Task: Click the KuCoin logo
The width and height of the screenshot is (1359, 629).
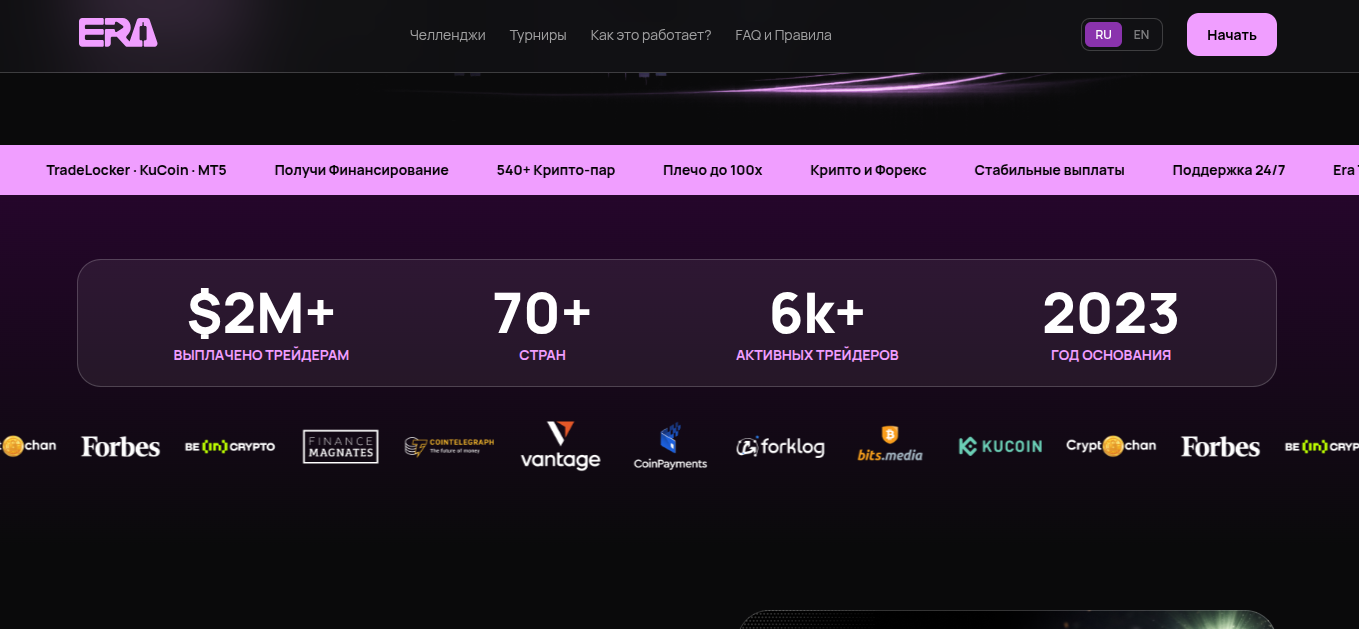Action: pos(1000,446)
